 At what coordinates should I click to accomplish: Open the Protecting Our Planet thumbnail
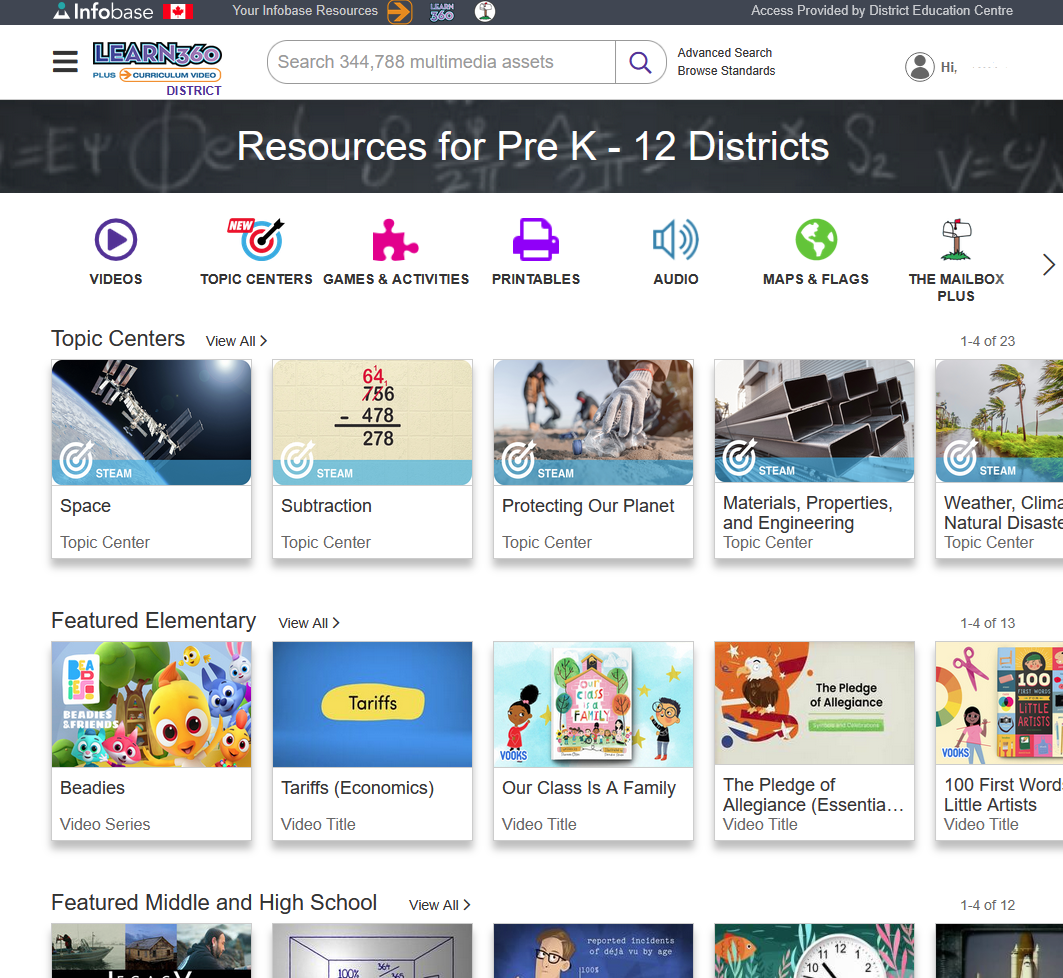coord(593,422)
